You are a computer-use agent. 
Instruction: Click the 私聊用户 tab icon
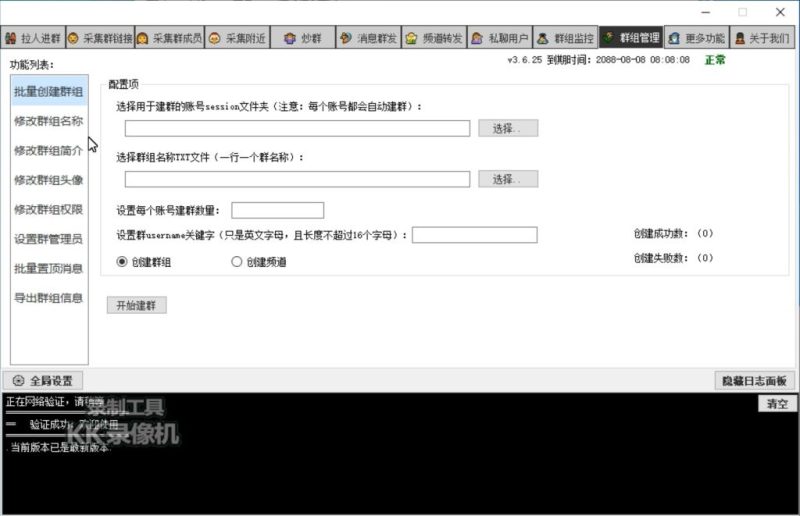point(477,38)
